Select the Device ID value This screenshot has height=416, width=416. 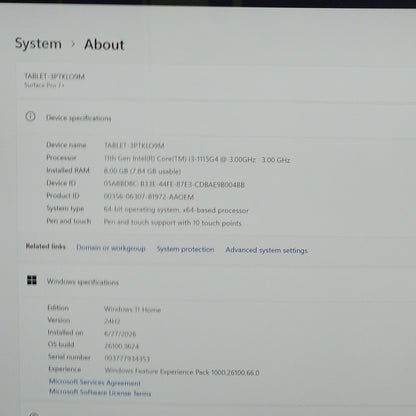pos(174,184)
